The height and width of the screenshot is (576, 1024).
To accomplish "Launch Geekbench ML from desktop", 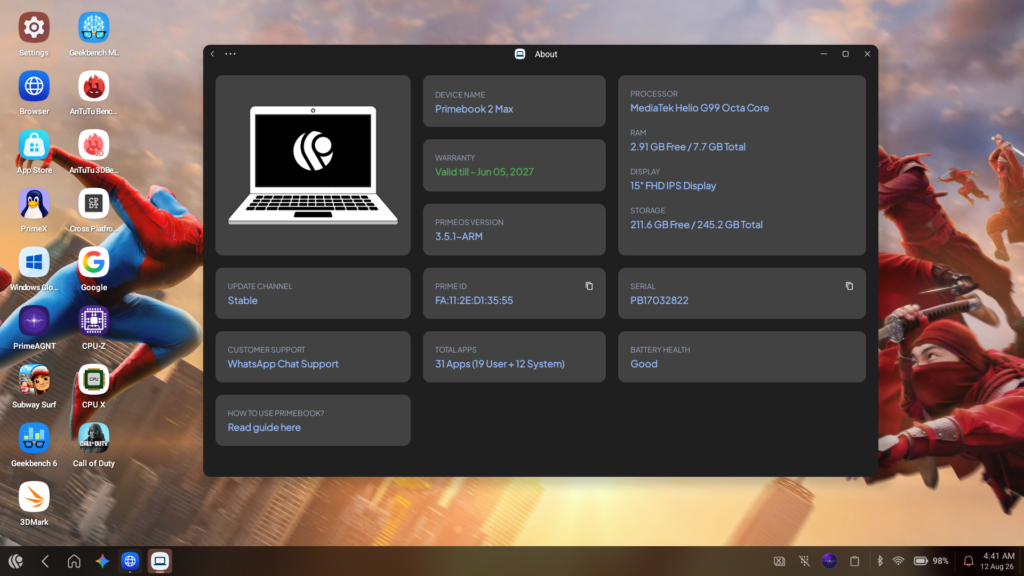I will tap(93, 27).
